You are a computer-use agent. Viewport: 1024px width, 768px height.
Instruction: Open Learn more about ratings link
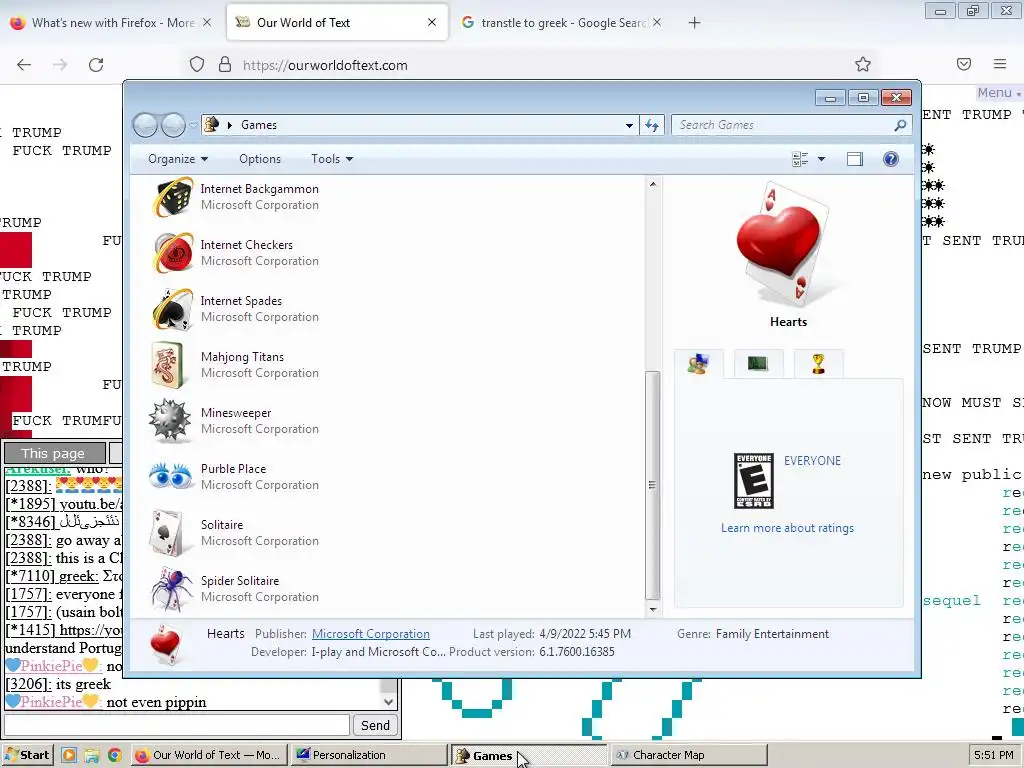click(x=787, y=528)
